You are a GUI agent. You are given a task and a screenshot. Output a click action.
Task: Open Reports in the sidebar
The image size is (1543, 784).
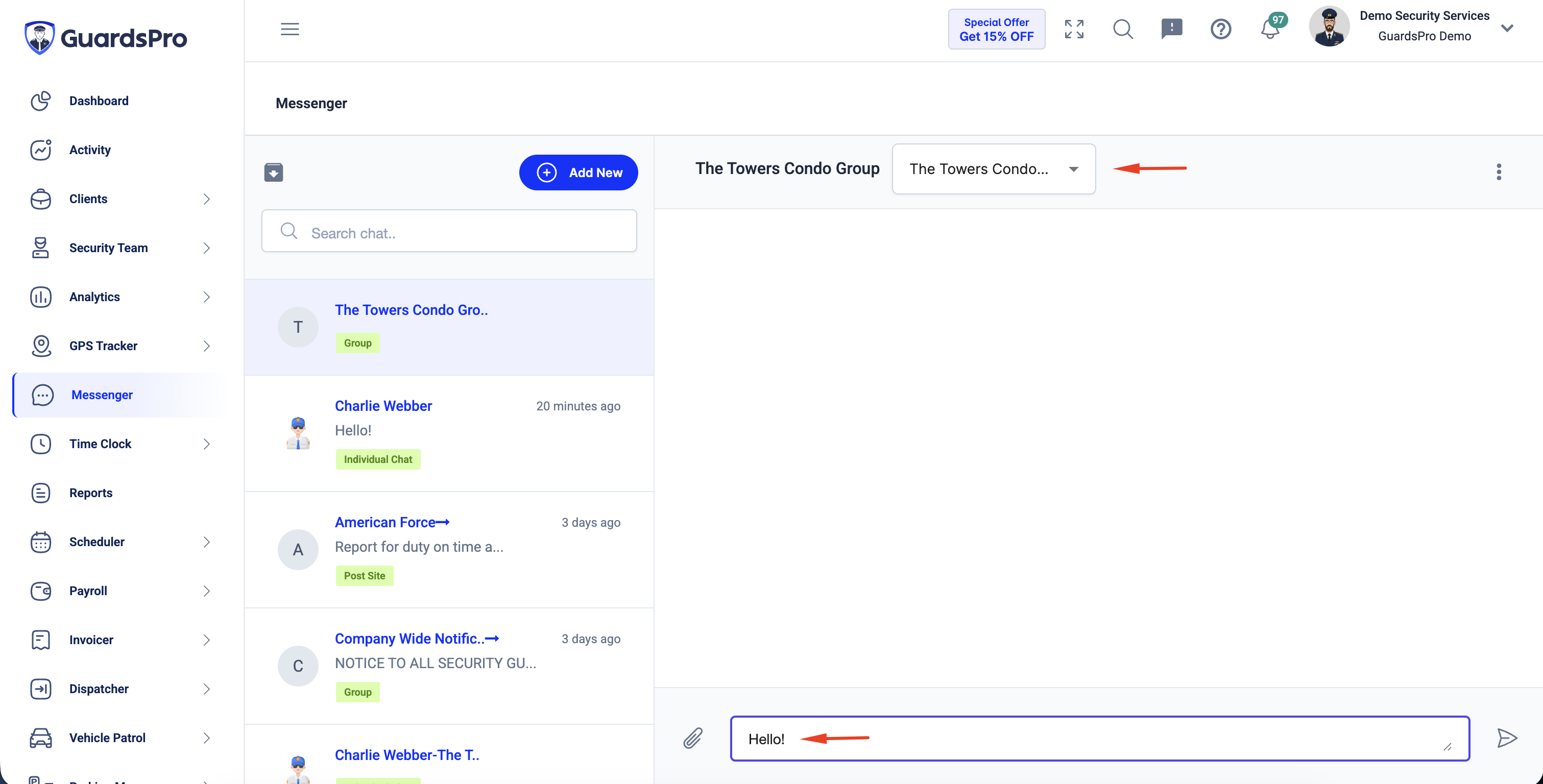pos(90,493)
